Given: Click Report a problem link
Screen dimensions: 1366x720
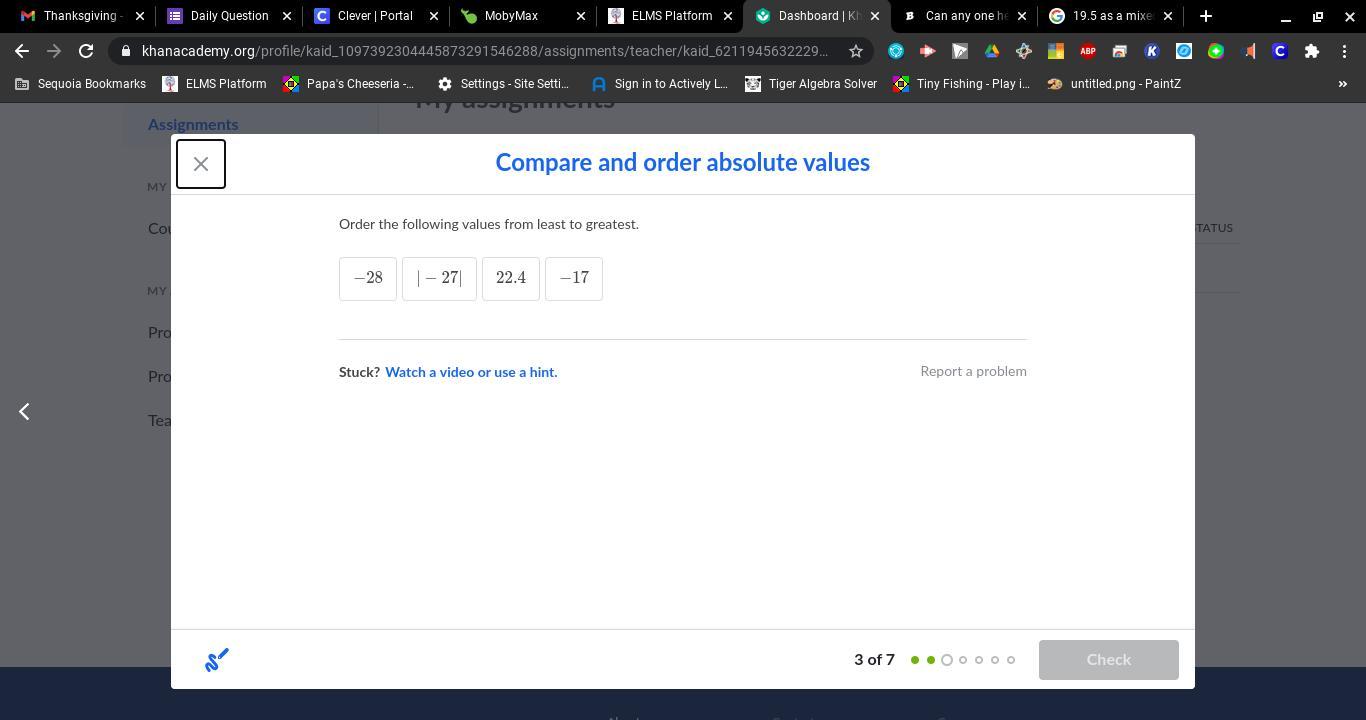Looking at the screenshot, I should tap(973, 371).
